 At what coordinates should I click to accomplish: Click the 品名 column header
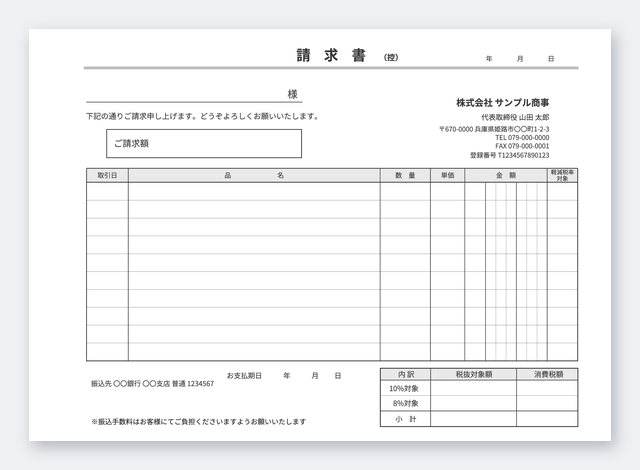point(254,175)
